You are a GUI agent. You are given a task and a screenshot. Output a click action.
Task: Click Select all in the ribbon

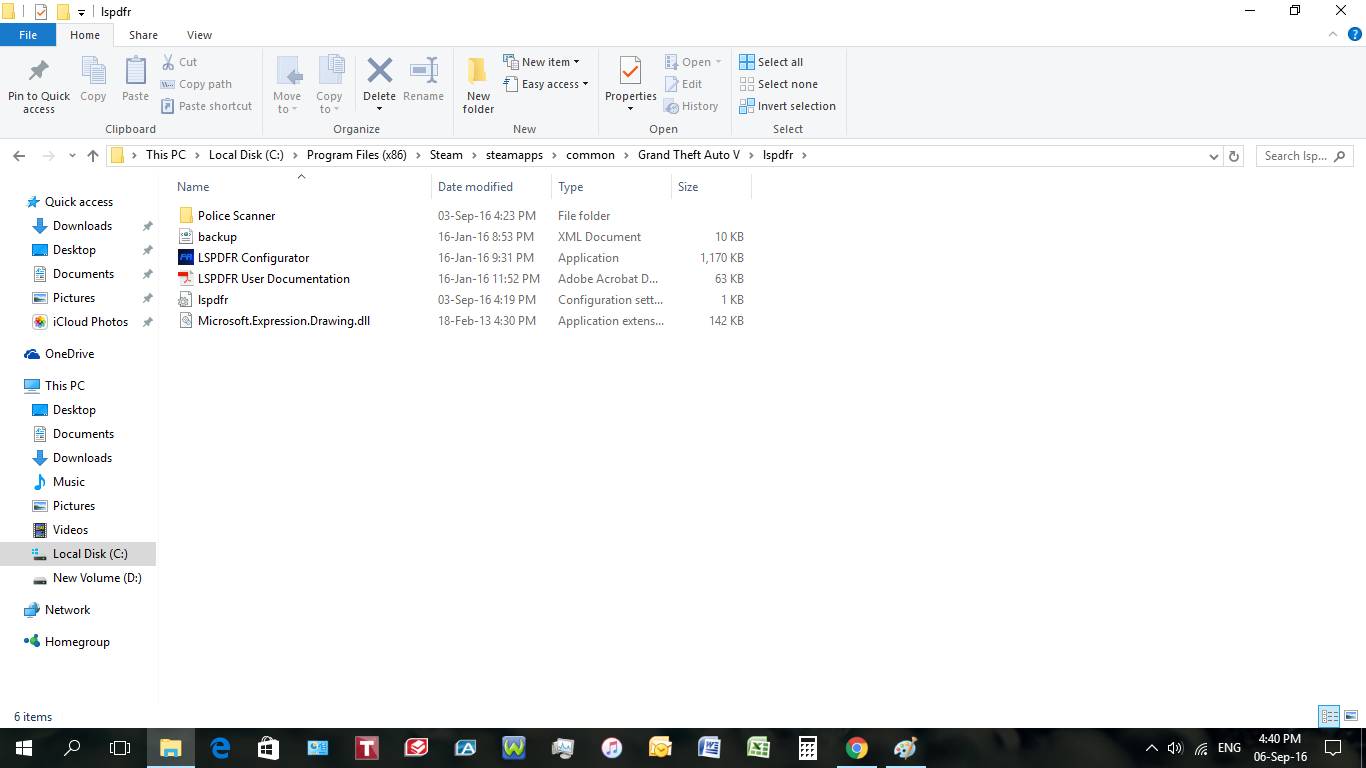(x=771, y=62)
